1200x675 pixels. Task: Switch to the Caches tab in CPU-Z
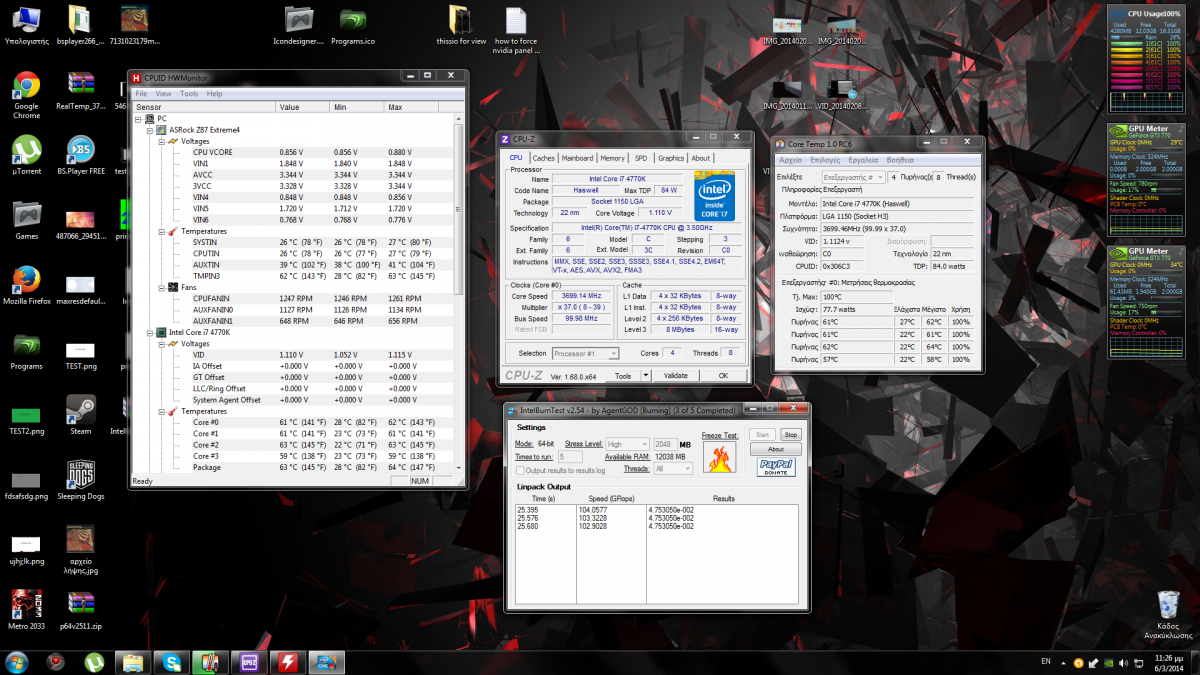click(x=543, y=158)
